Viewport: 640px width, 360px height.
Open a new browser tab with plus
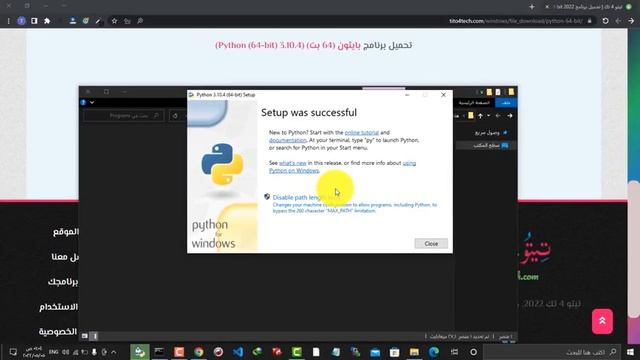coord(531,7)
